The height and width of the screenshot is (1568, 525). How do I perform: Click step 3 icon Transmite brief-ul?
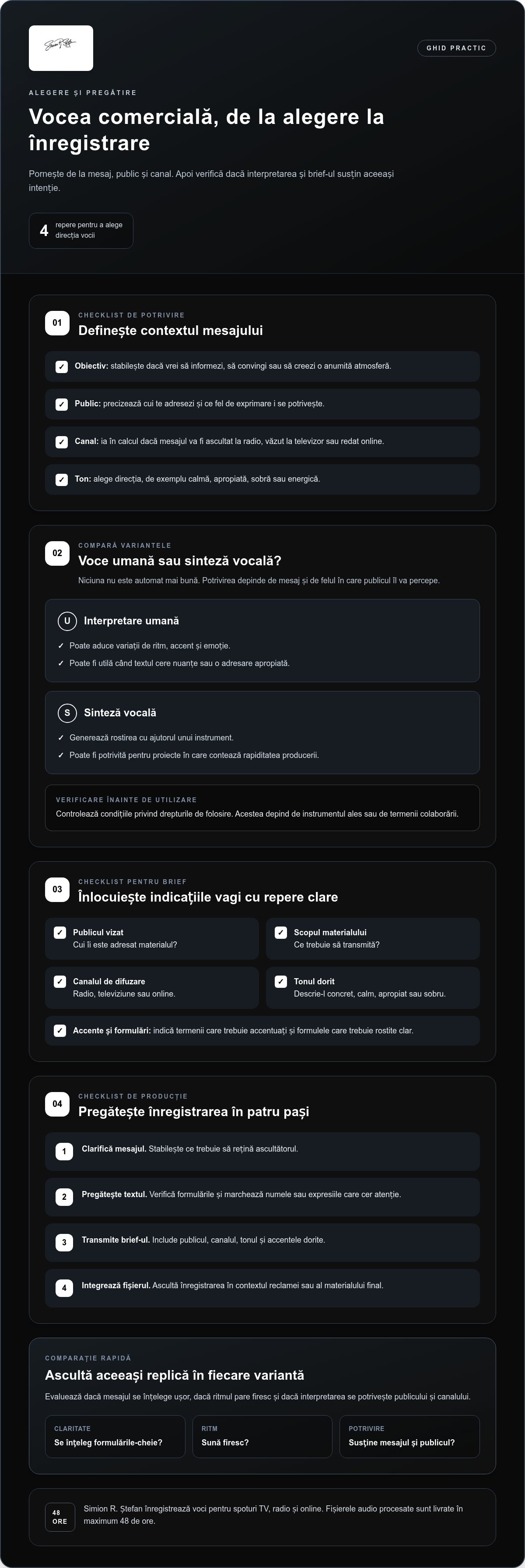[64, 1242]
